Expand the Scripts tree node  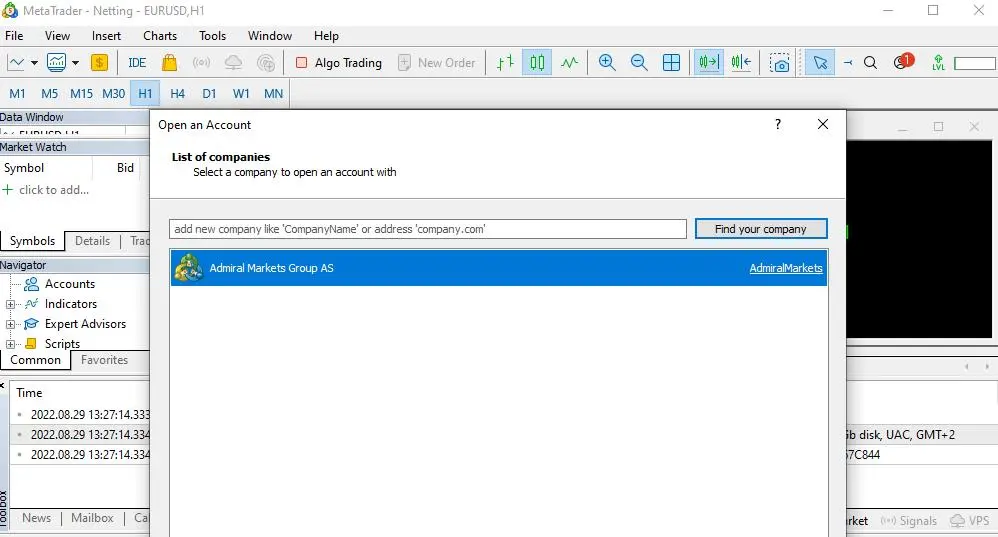click(x=10, y=344)
